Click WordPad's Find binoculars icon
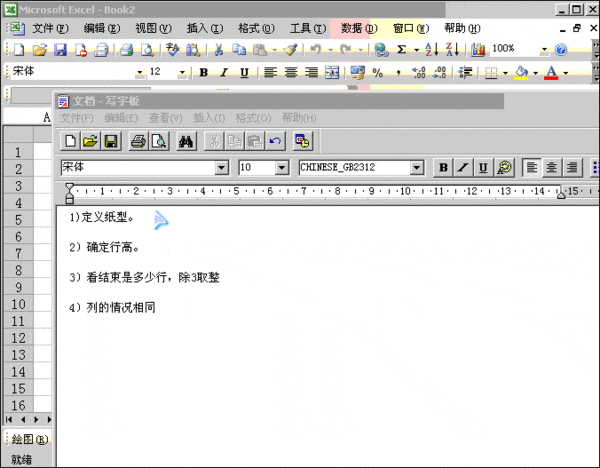 pos(186,141)
